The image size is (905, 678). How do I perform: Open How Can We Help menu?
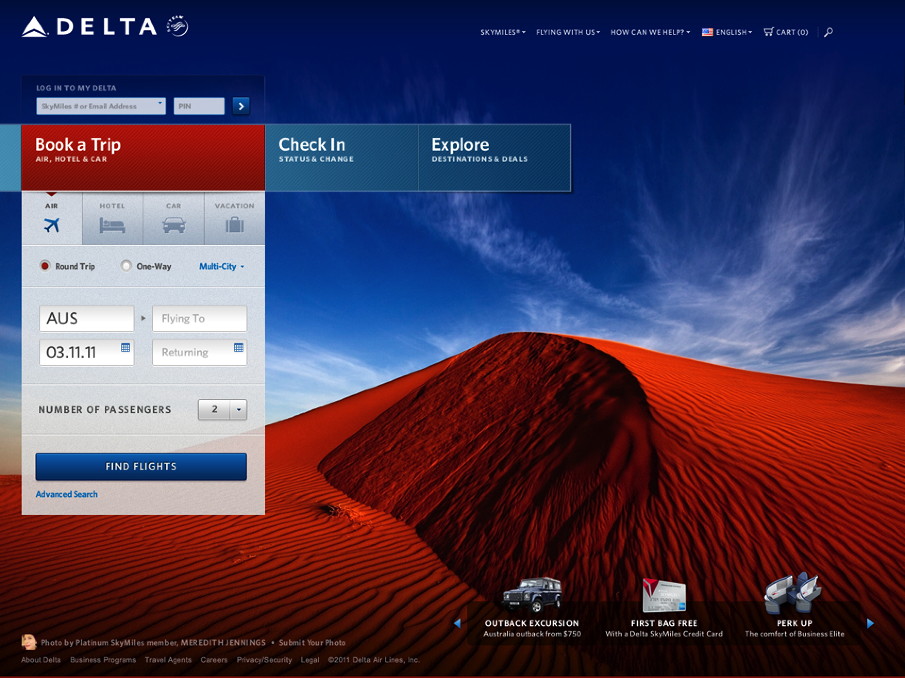pos(650,32)
